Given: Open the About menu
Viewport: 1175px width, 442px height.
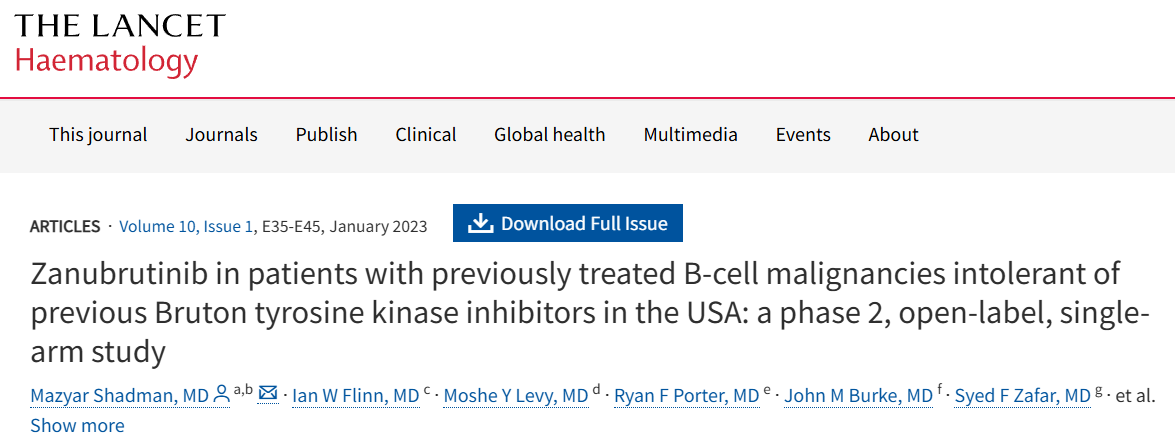Looking at the screenshot, I should click(893, 134).
